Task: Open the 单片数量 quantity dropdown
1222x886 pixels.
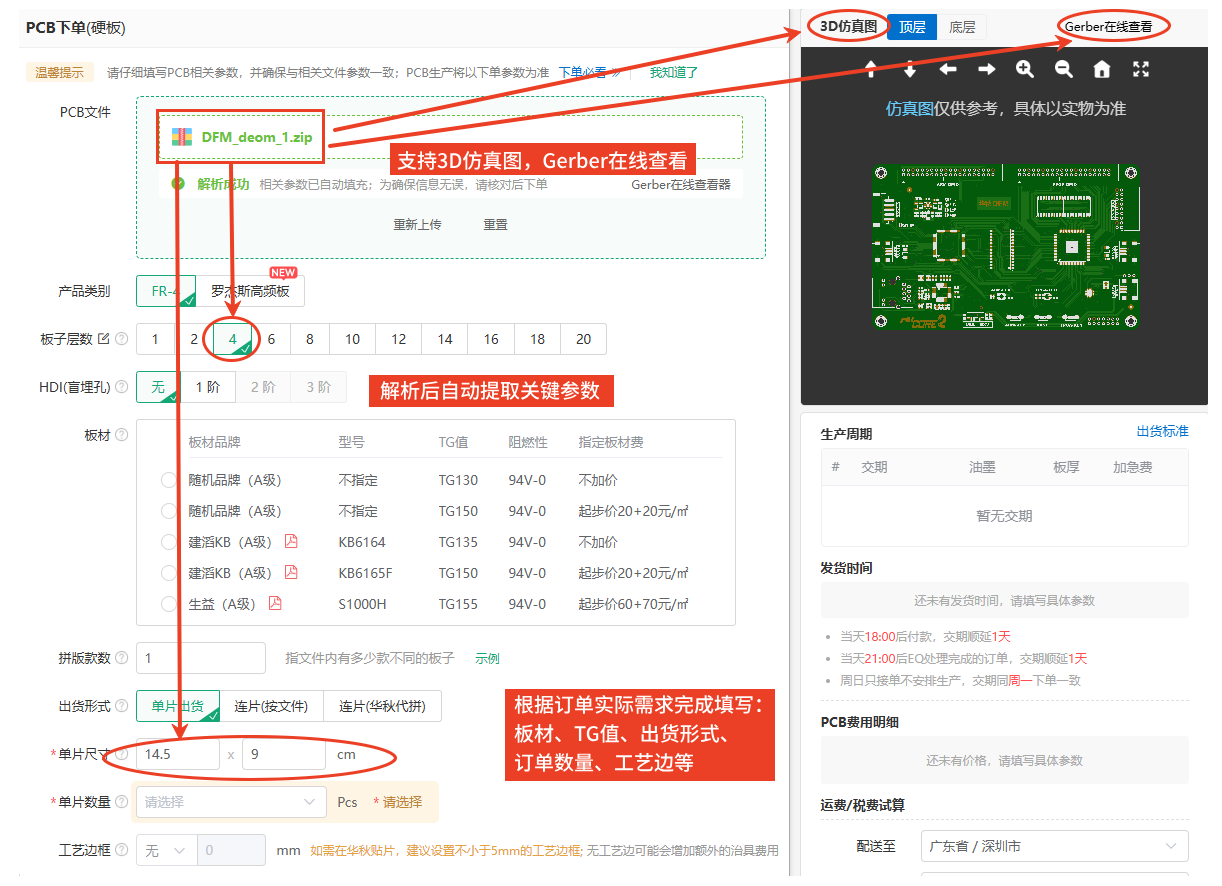Action: tap(230, 802)
